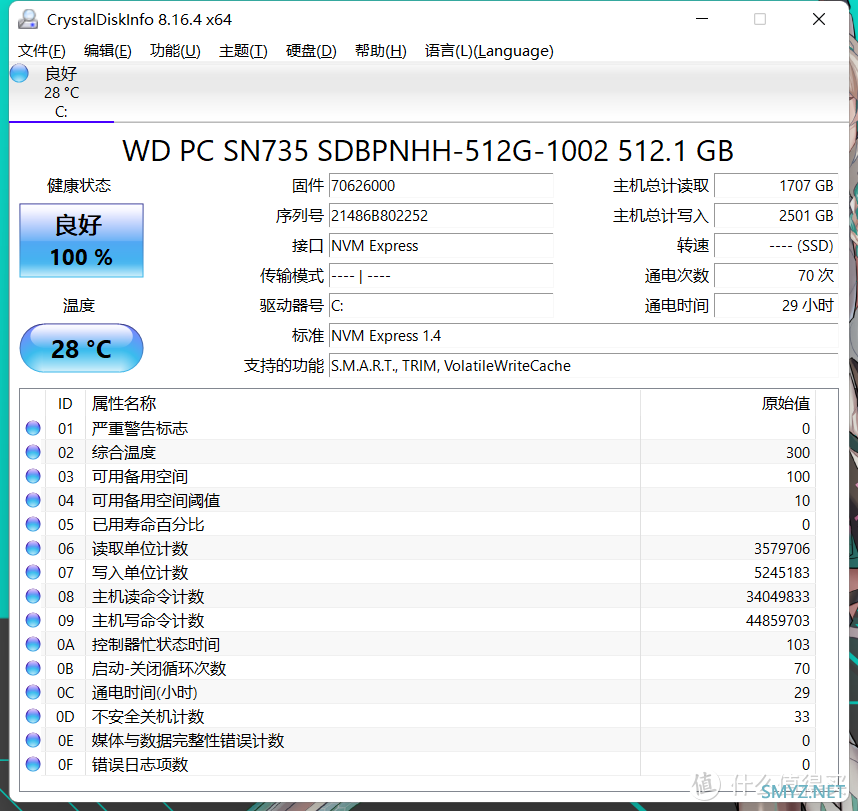Click the status orb for attribute 09

33,620
